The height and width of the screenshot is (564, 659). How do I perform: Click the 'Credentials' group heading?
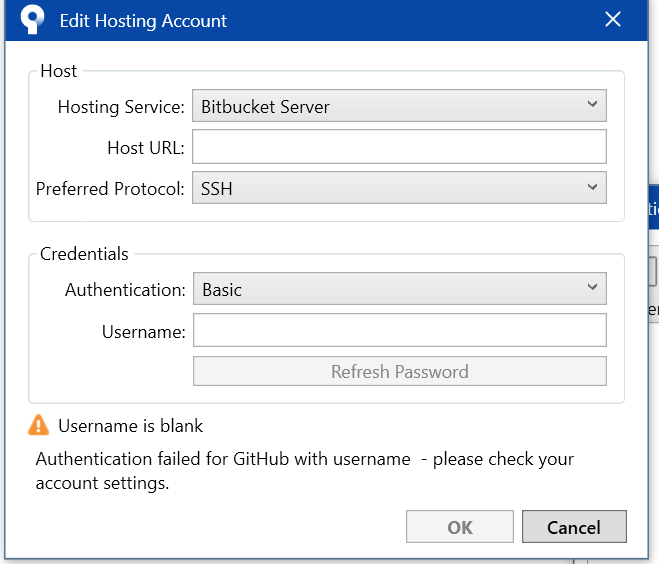pos(84,254)
